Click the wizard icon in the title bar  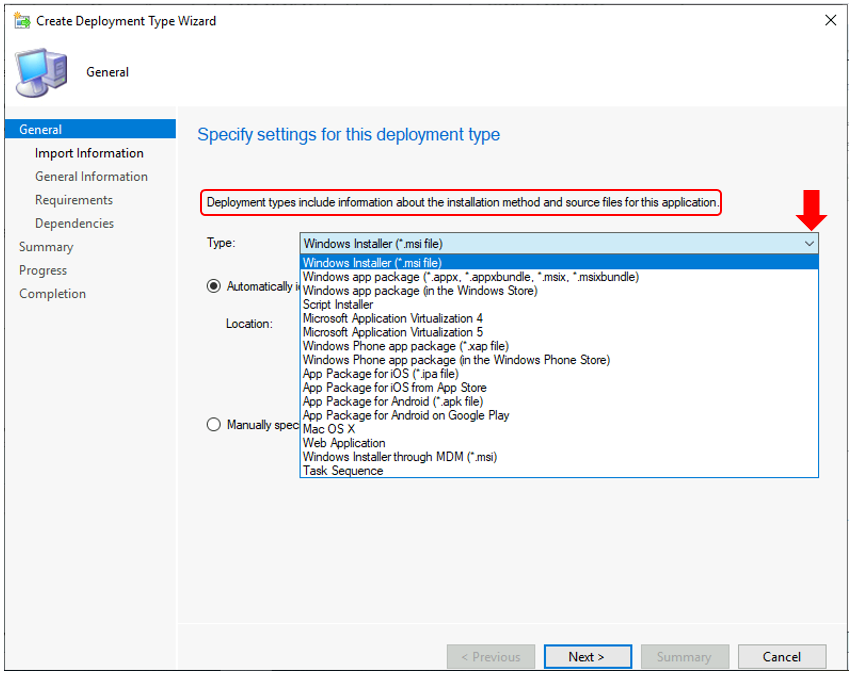coord(22,21)
